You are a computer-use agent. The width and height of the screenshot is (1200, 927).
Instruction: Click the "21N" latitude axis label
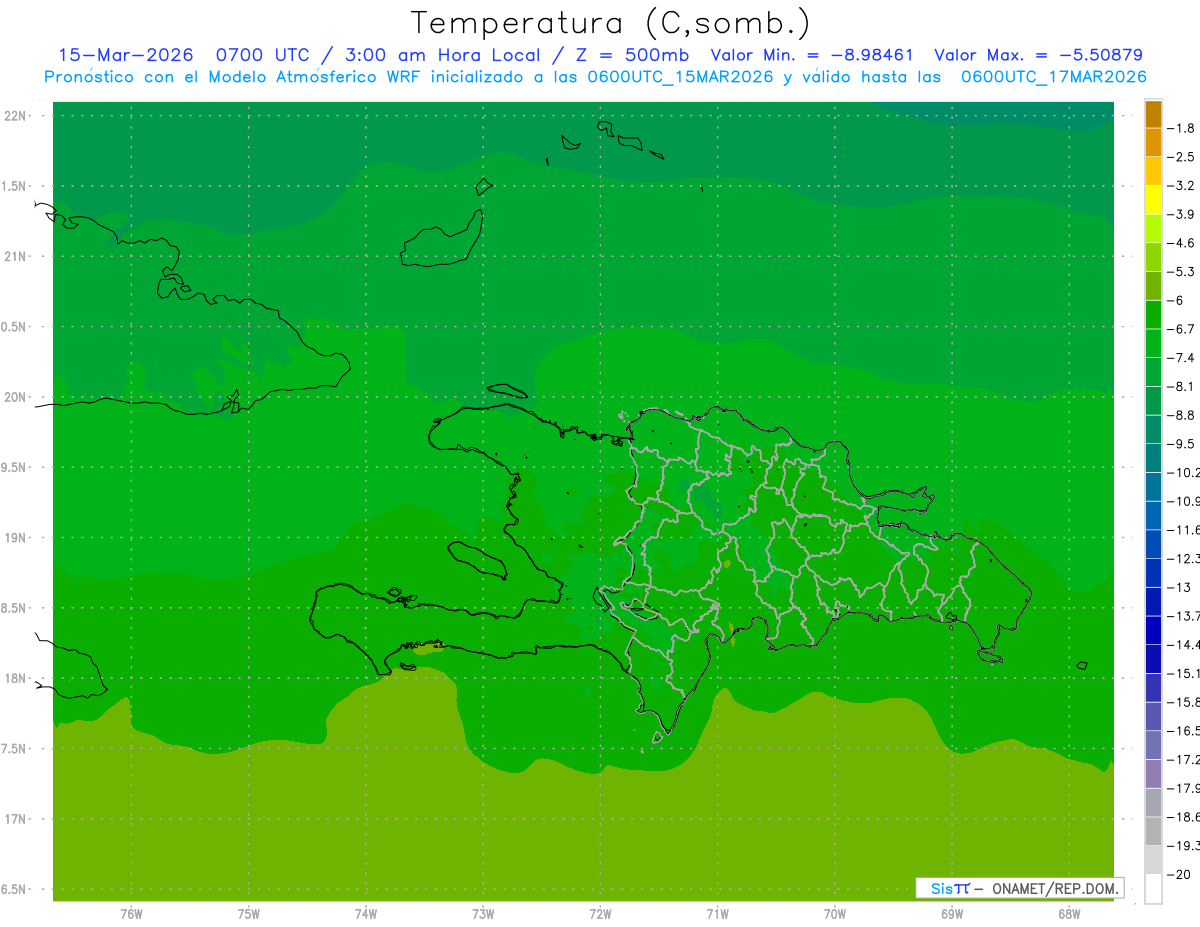(16, 257)
